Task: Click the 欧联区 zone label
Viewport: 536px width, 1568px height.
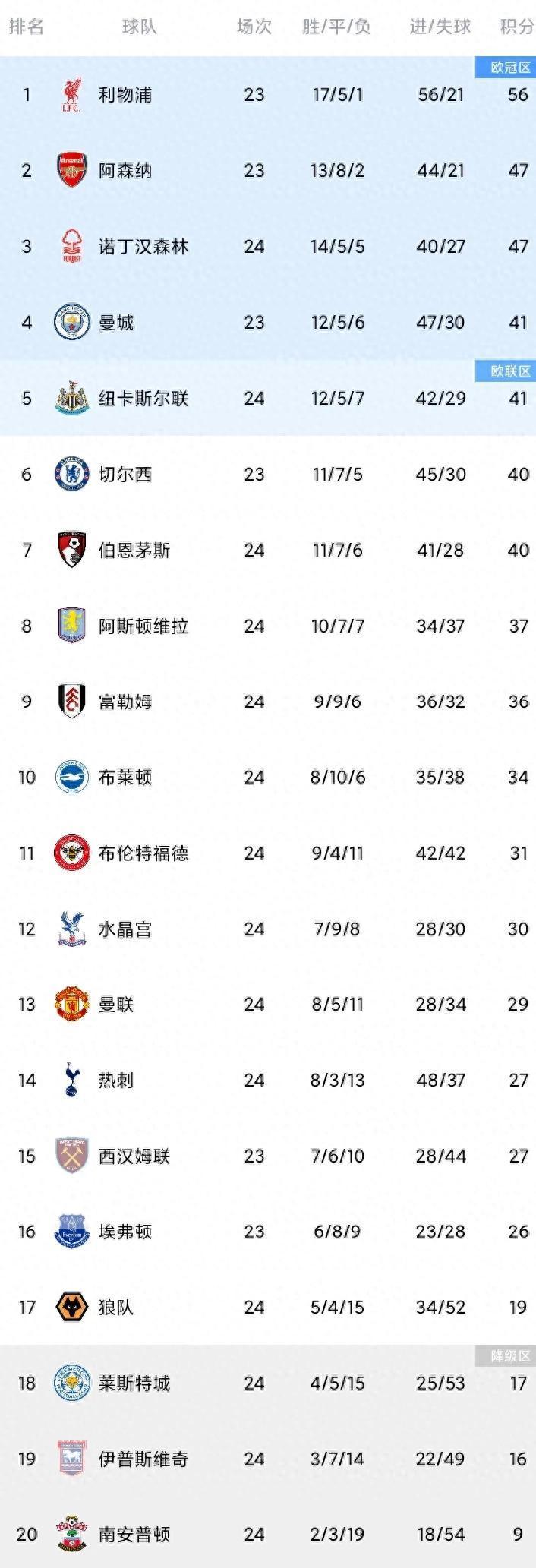Action: (506, 371)
